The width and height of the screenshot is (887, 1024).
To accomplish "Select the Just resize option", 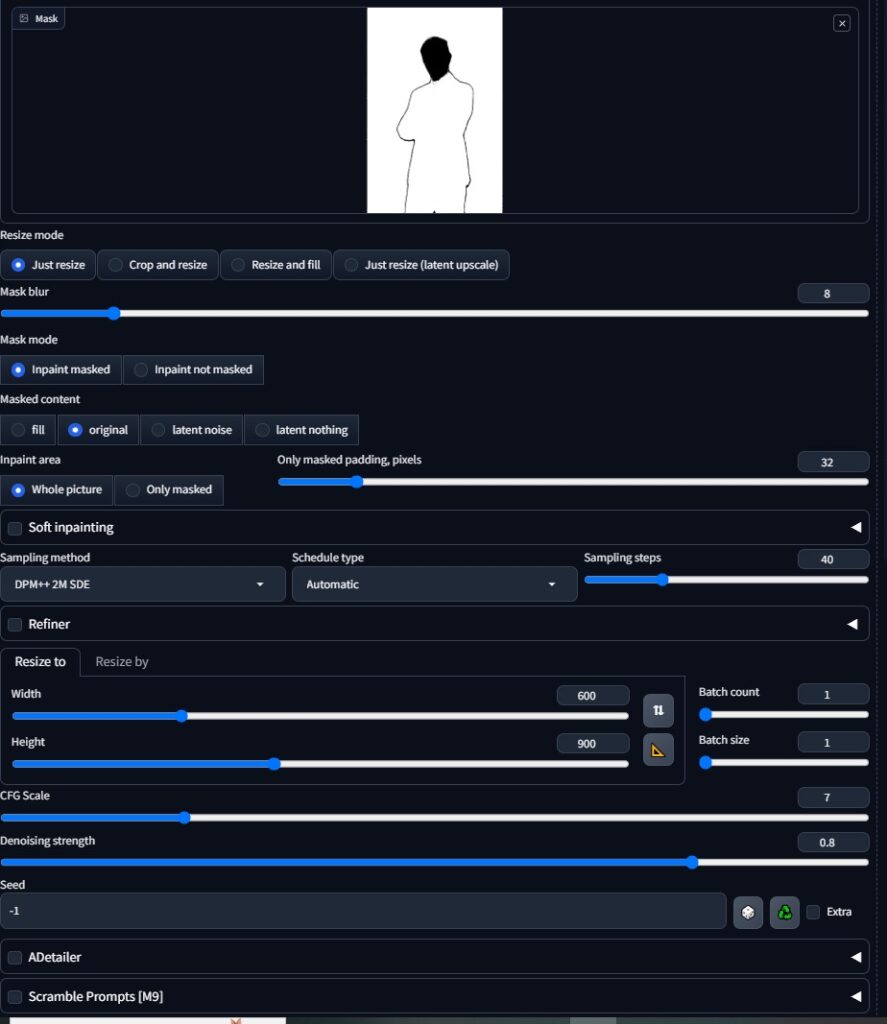I will pyautogui.click(x=48, y=265).
